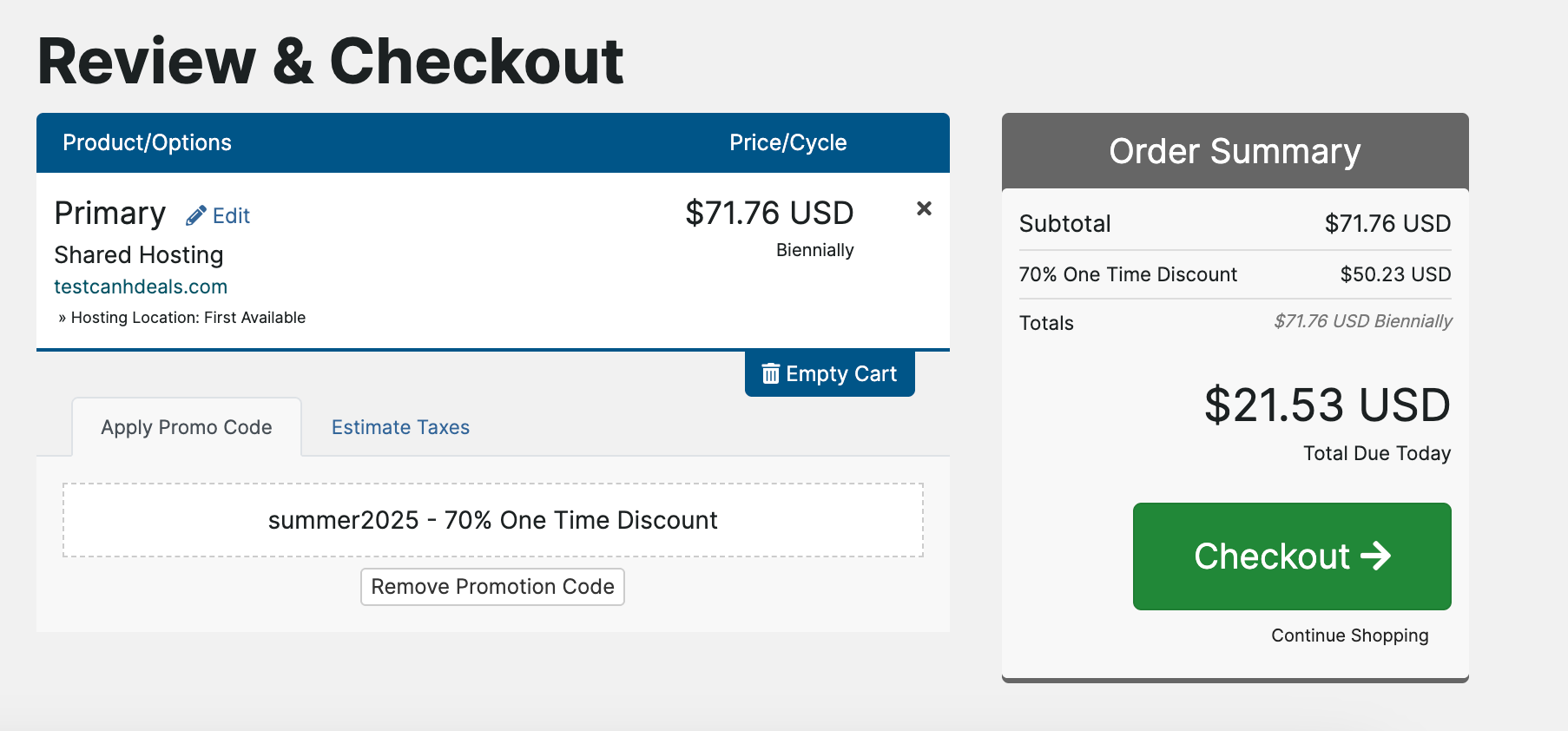Click the summer2025 promo code box
This screenshot has width=1568, height=731.
pos(492,520)
